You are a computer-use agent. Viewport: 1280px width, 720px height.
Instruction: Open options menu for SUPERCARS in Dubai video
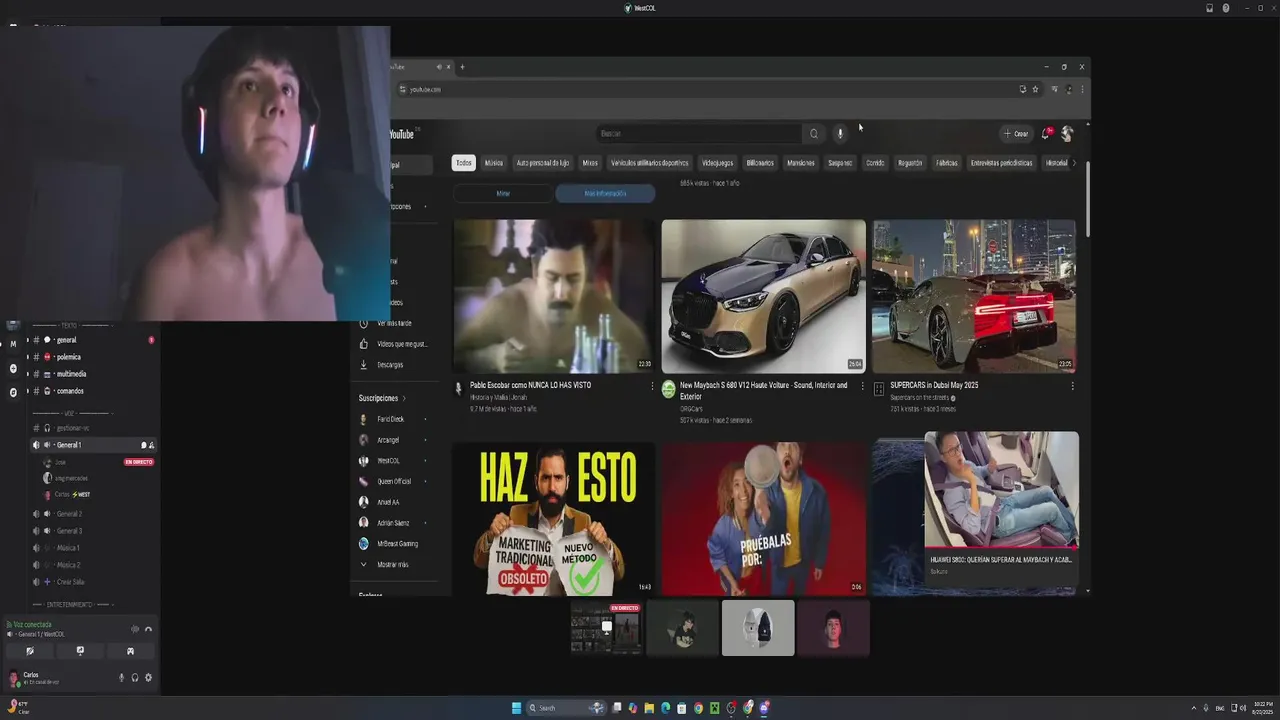1072,386
